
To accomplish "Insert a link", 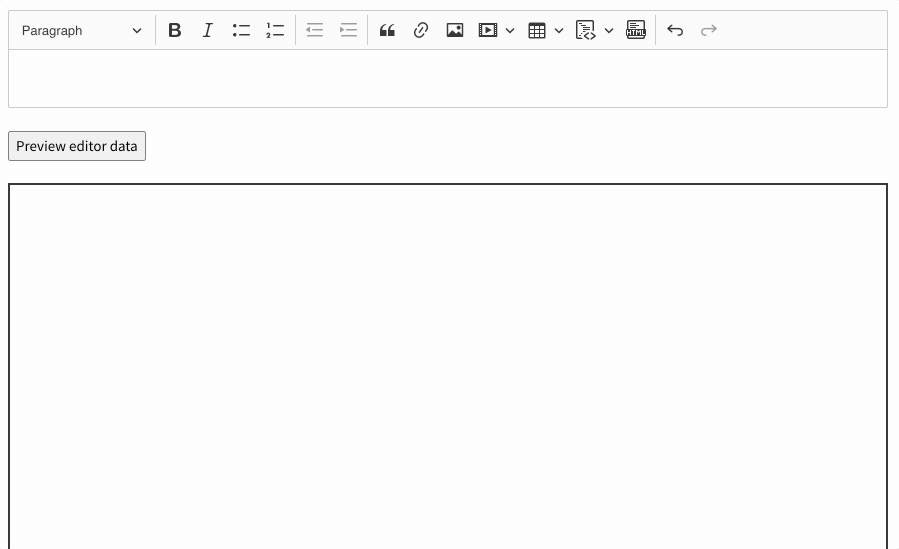I will tap(421, 30).
